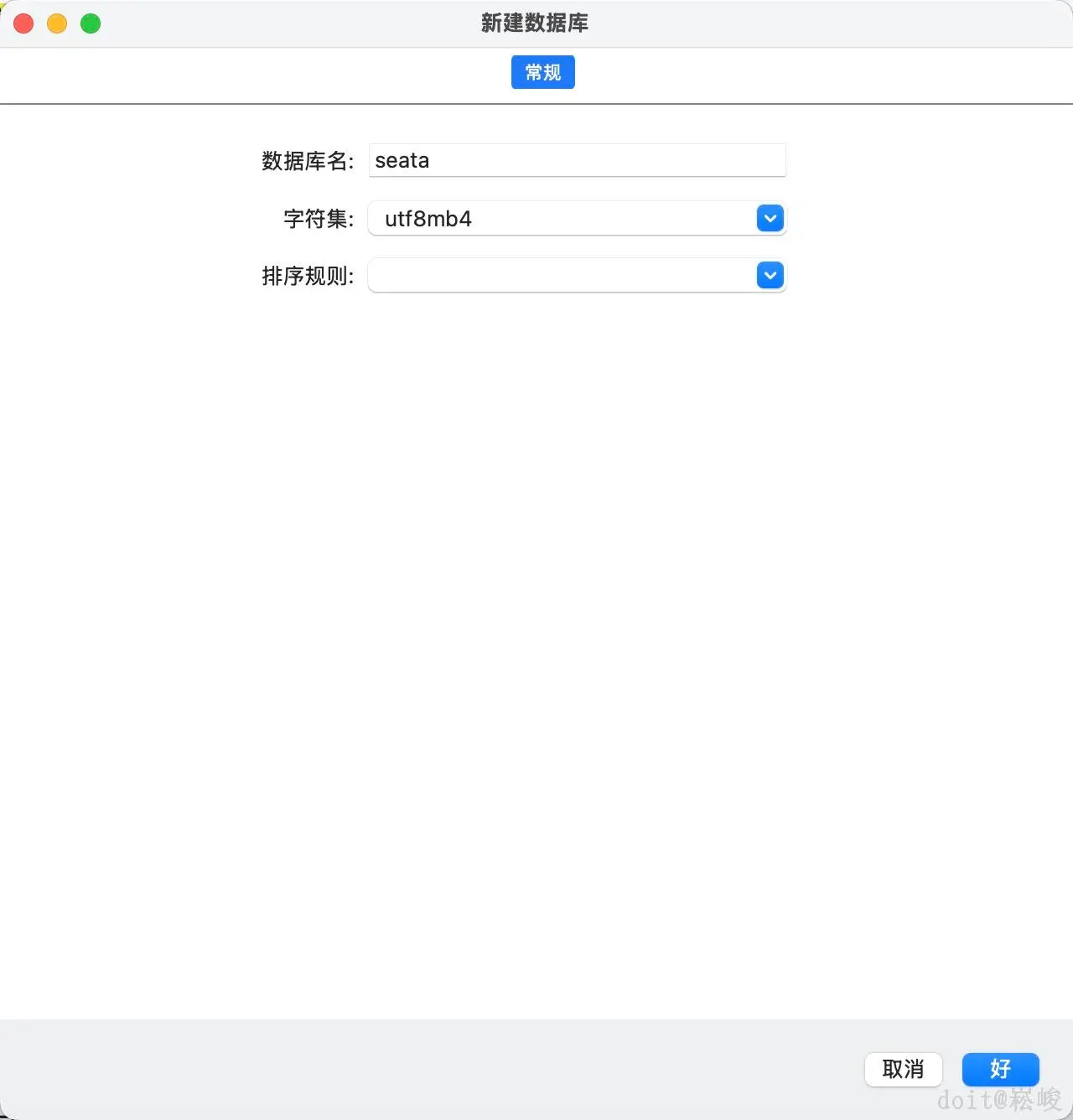Click the 排序规则 label
Viewport: 1073px width, 1120px height.
(x=307, y=276)
